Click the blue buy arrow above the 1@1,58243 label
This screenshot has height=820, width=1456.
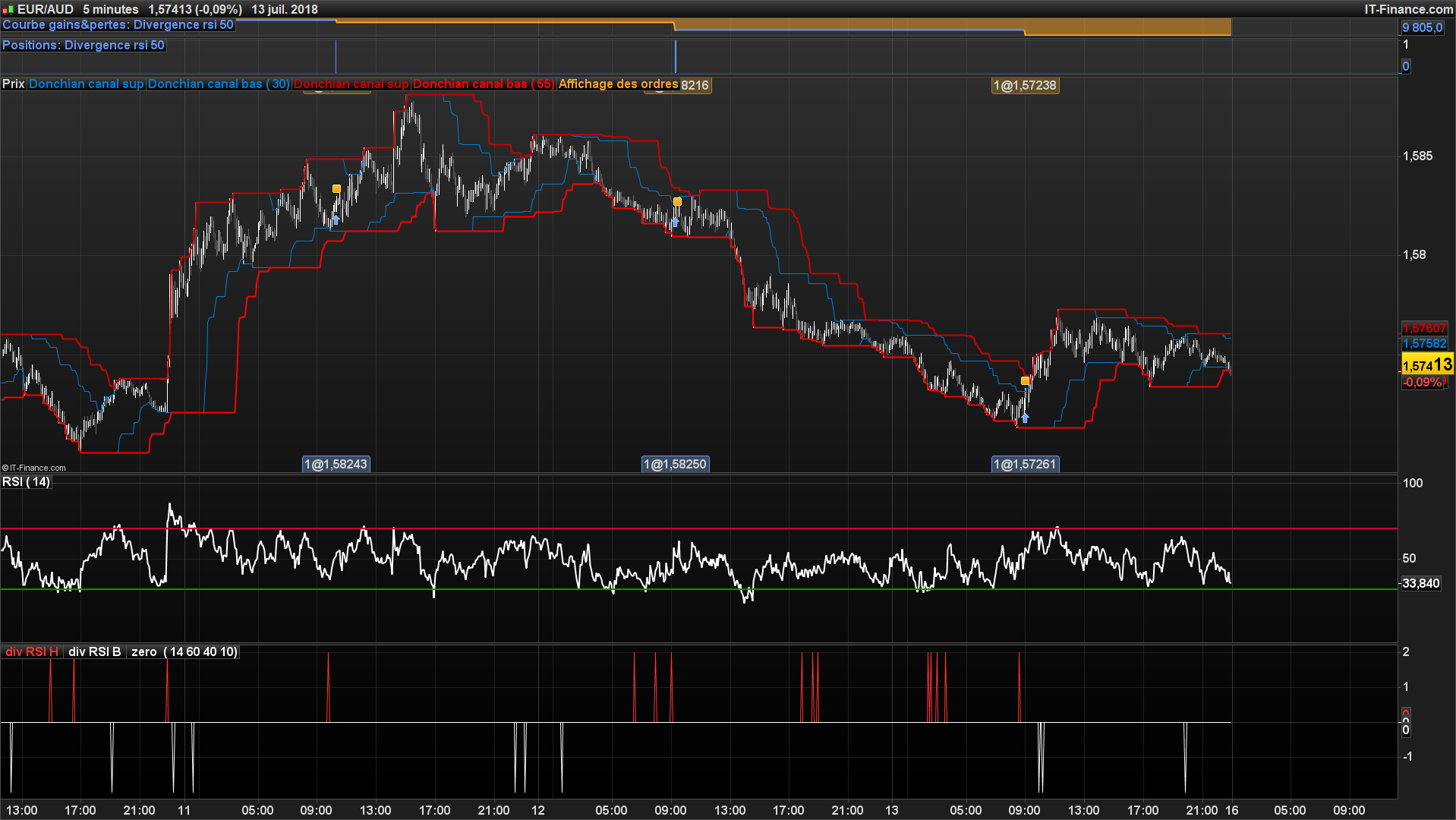click(x=336, y=219)
